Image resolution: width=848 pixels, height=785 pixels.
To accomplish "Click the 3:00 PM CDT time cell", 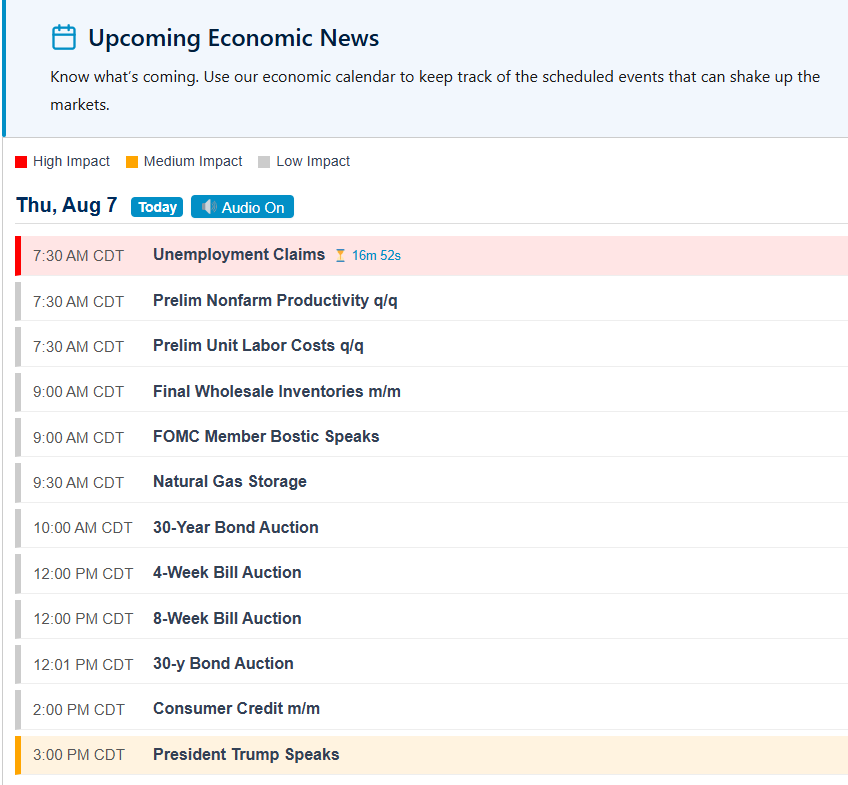I will coord(79,755).
